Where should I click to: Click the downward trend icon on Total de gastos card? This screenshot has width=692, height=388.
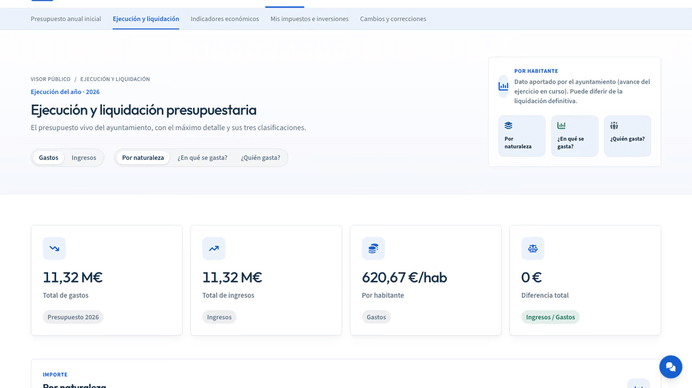point(54,249)
